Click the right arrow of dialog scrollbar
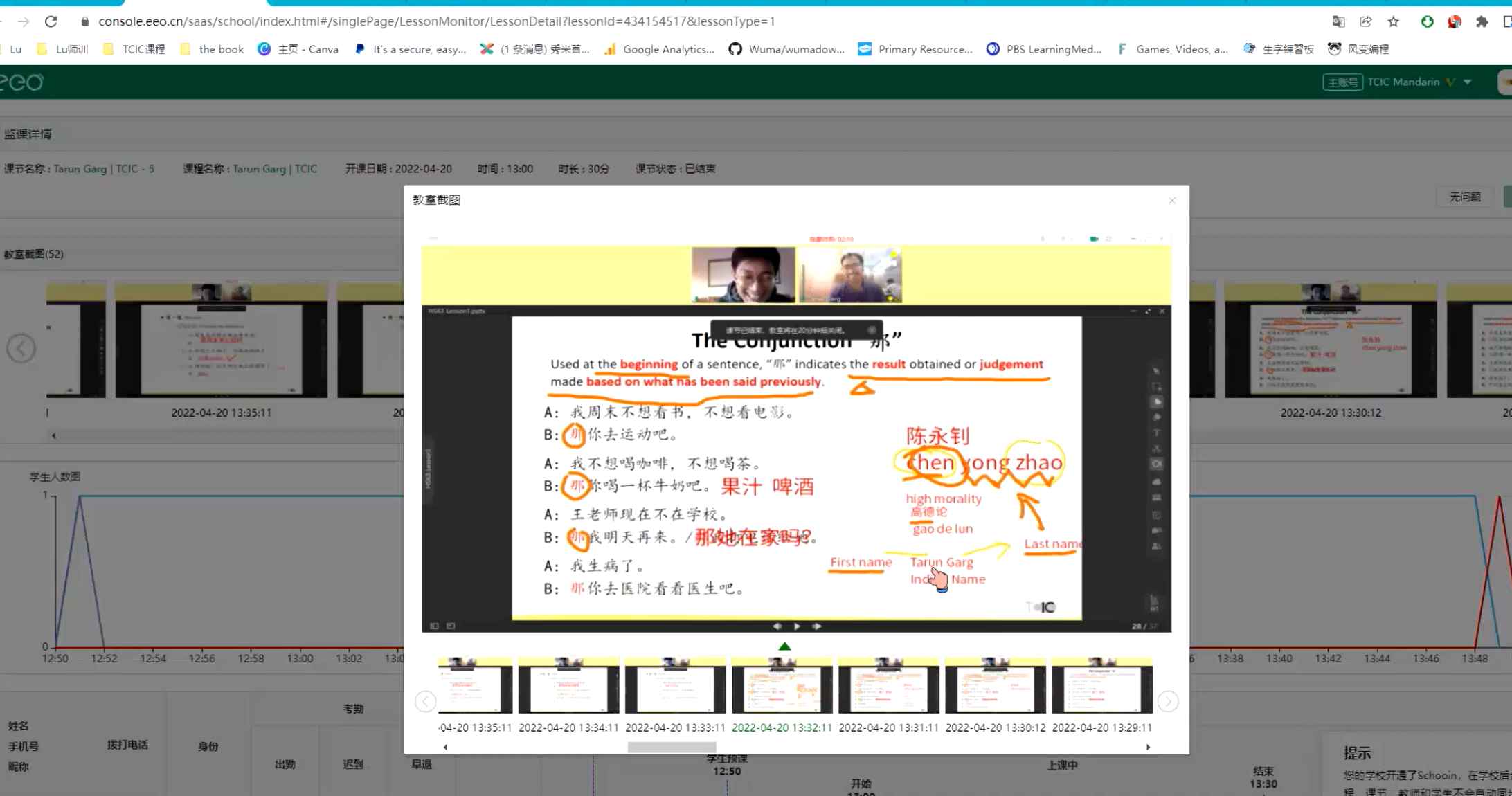The image size is (1512, 796). pyautogui.click(x=1148, y=747)
